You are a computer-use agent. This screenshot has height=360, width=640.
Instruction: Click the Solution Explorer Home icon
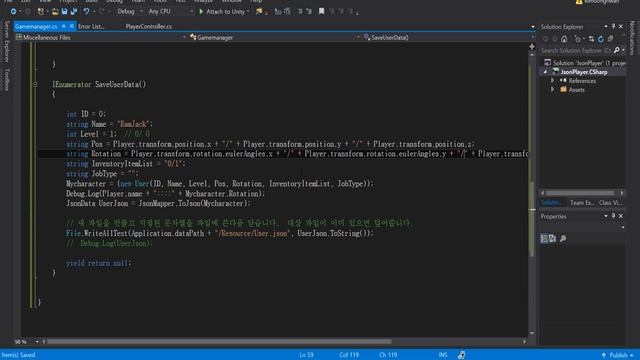564,39
